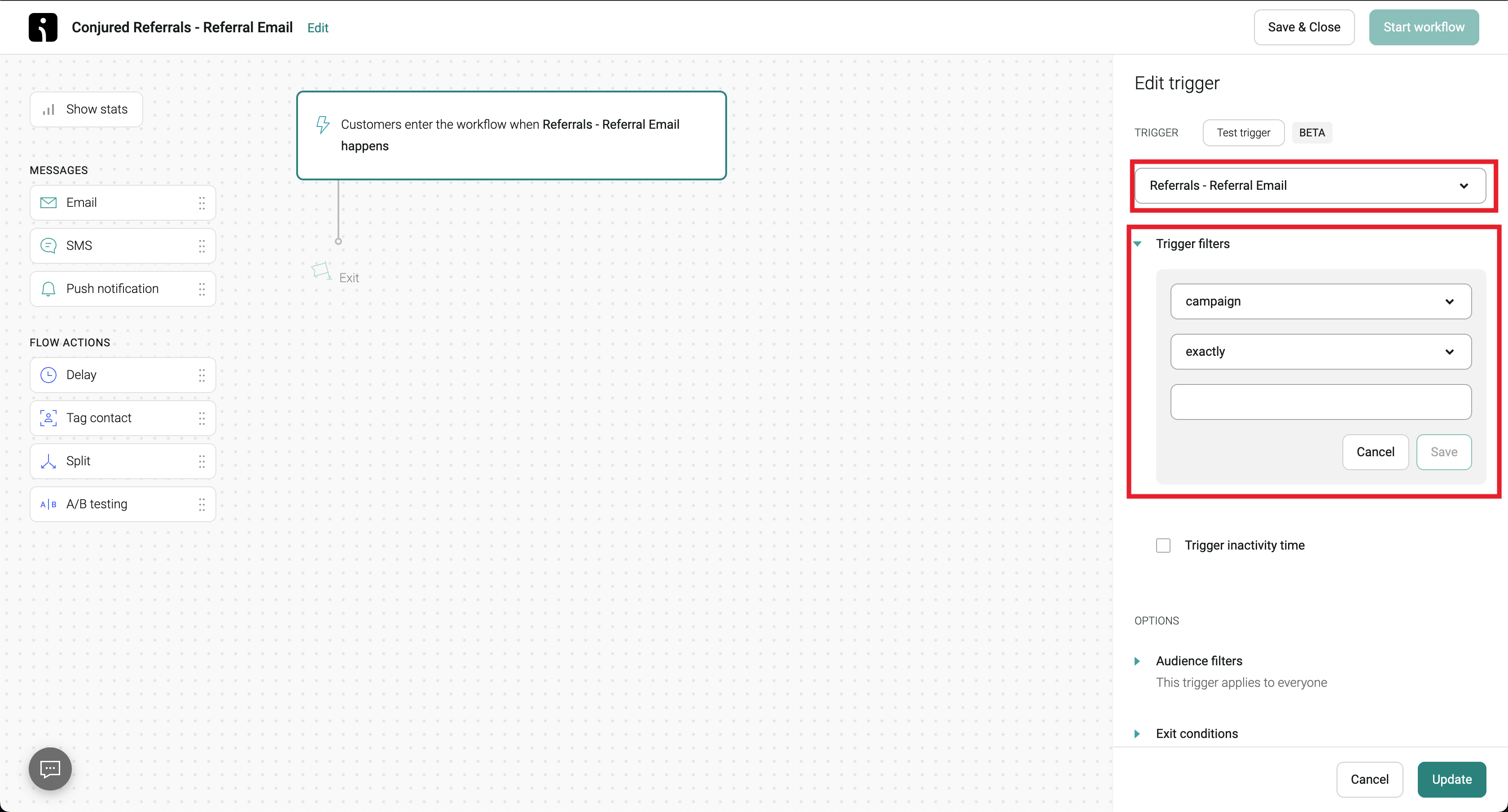
Task: Open the campaign filter dropdown
Action: [x=1320, y=301]
